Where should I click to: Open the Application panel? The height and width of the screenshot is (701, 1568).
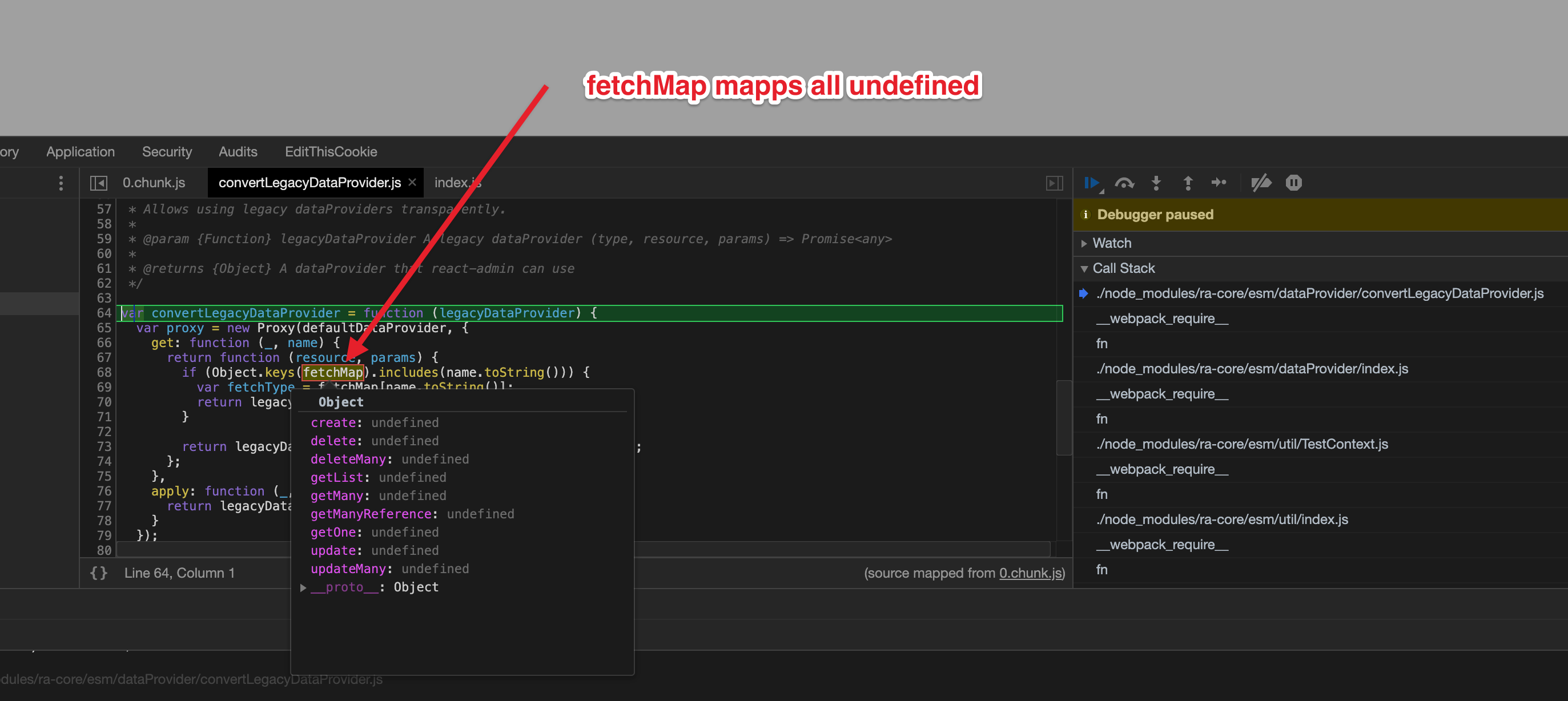[80, 151]
